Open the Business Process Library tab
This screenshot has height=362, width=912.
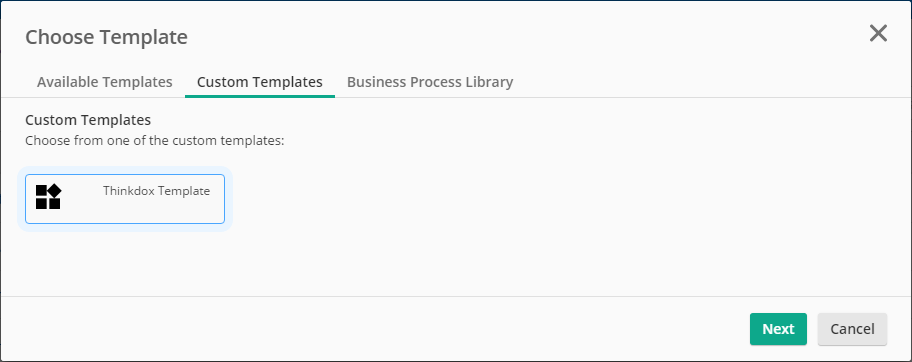click(x=430, y=82)
